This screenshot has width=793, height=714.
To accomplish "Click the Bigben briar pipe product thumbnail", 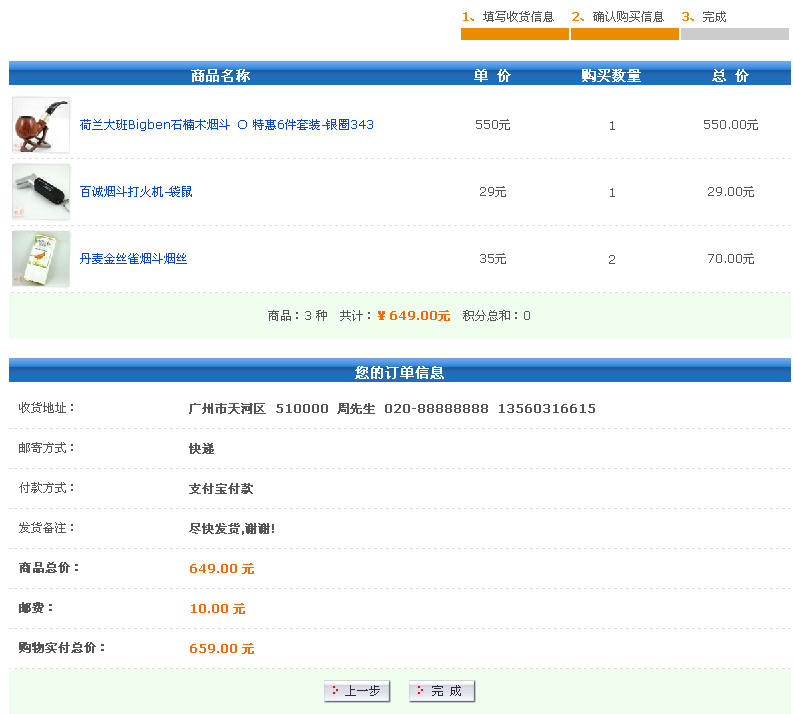I will [41, 125].
